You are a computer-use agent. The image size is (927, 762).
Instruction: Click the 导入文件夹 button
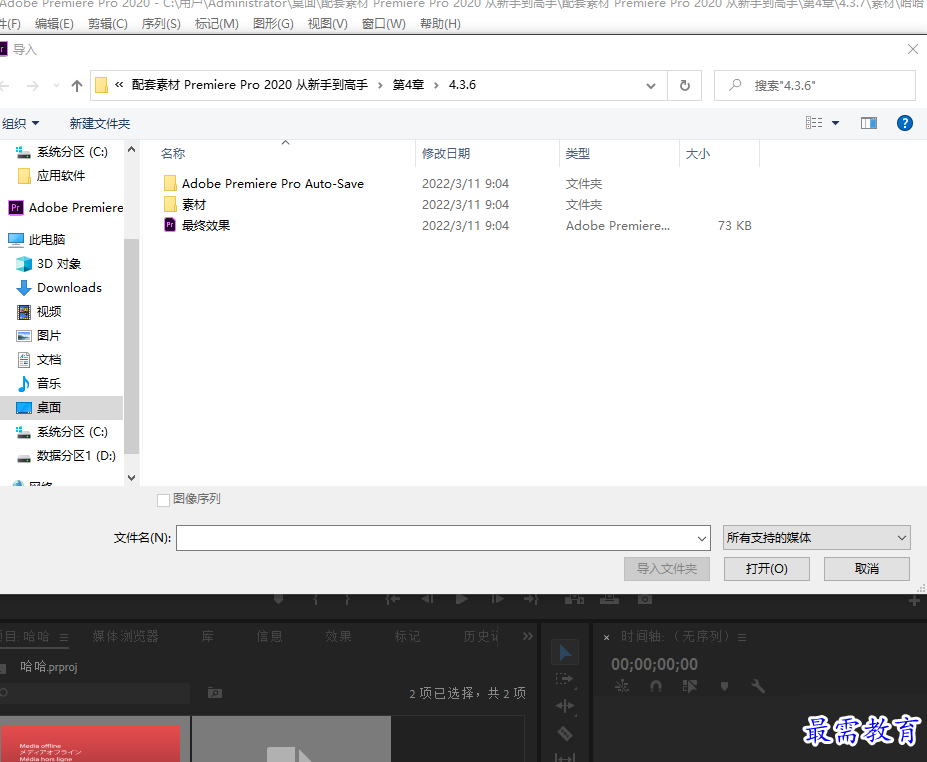point(667,569)
